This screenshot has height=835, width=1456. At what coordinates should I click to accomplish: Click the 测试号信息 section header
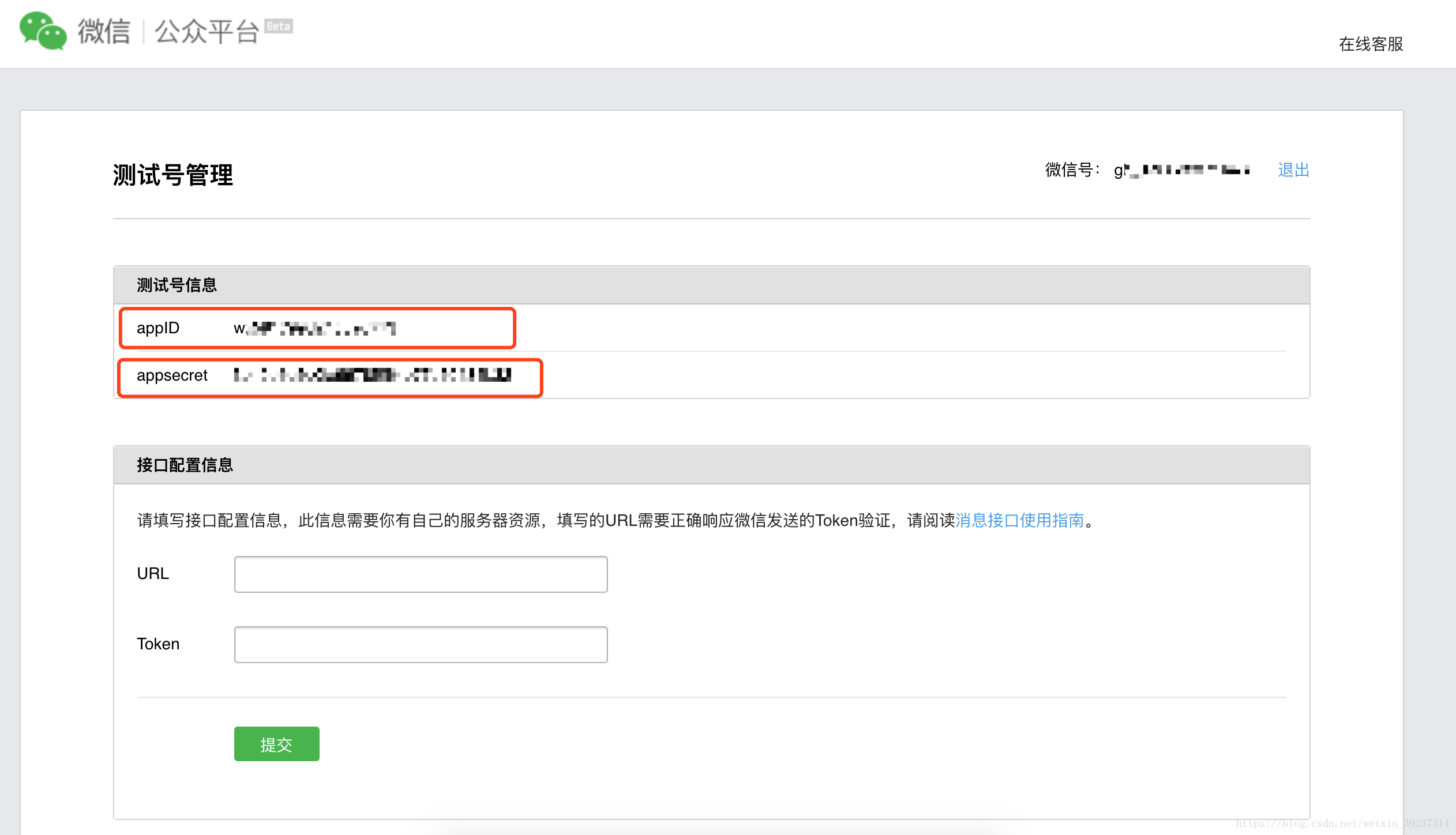177,285
